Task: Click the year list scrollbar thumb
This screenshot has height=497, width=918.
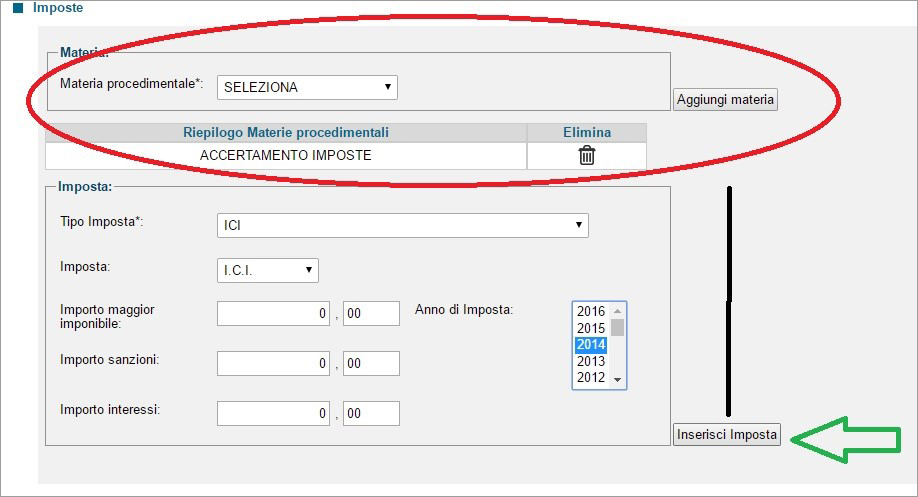Action: click(617, 327)
